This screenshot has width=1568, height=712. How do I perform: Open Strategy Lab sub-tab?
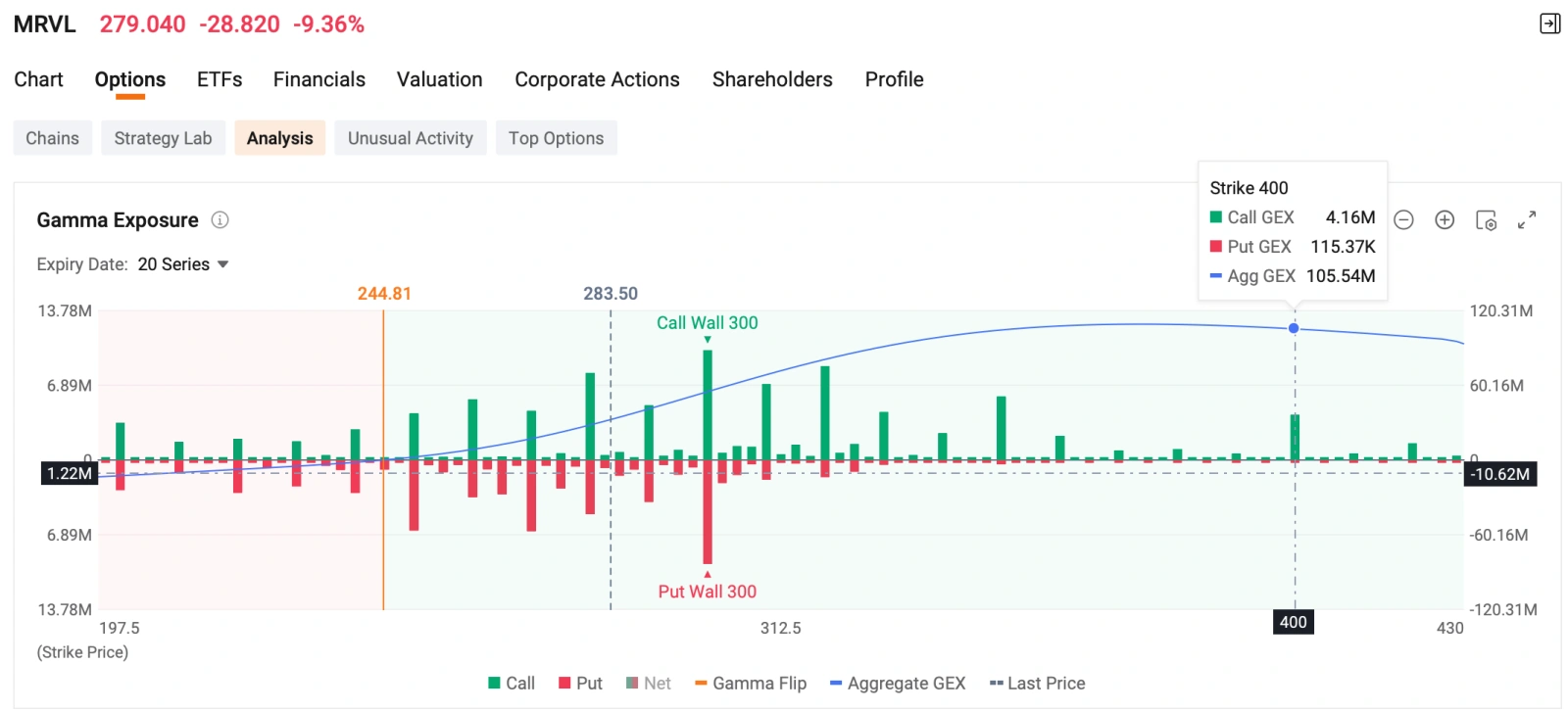(163, 138)
